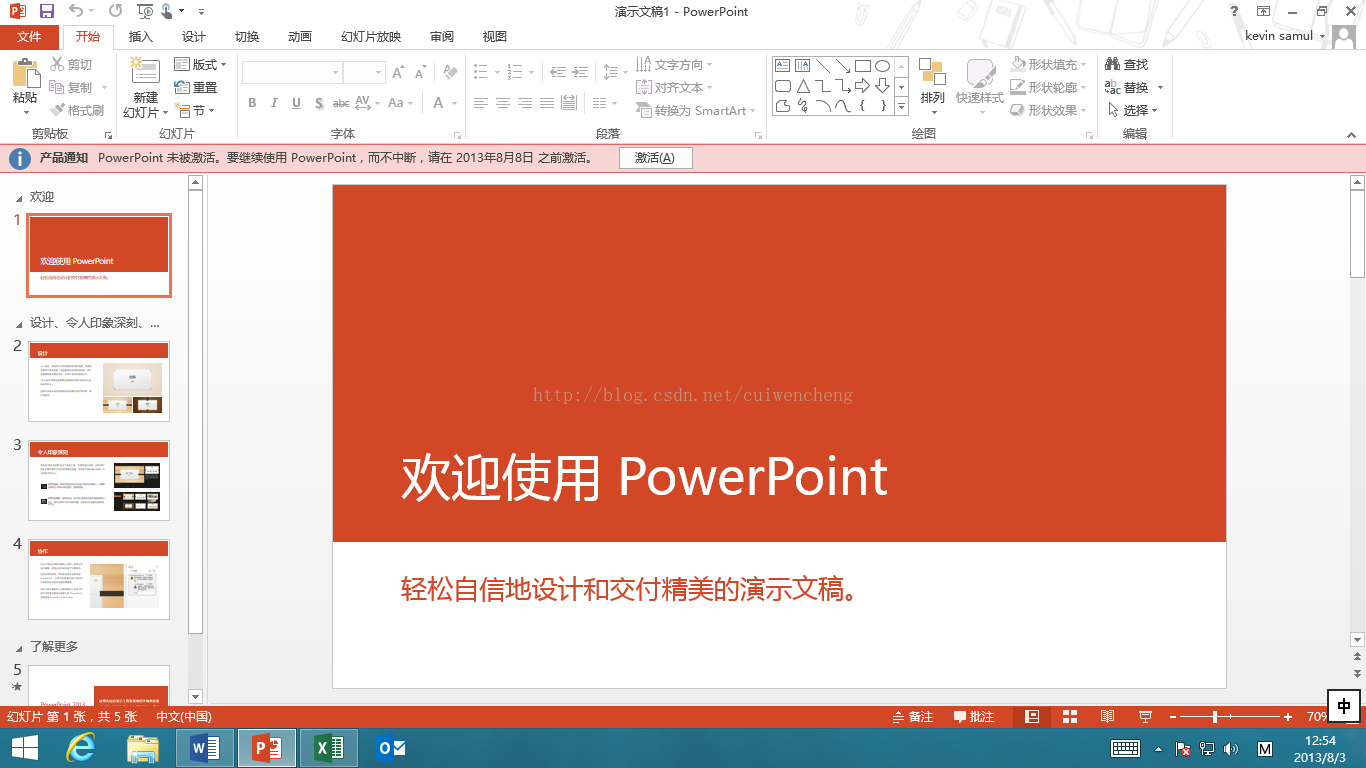Viewport: 1366px width, 768px height.
Task: Click the 中文(中国) language in status bar
Action: (x=184, y=716)
